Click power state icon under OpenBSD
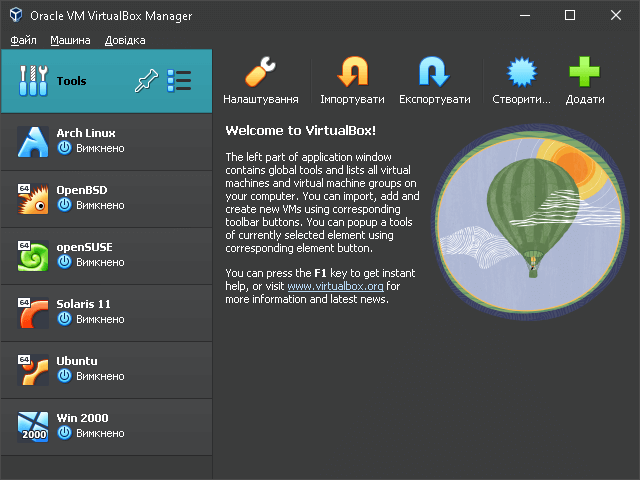The image size is (640, 480). 64,205
